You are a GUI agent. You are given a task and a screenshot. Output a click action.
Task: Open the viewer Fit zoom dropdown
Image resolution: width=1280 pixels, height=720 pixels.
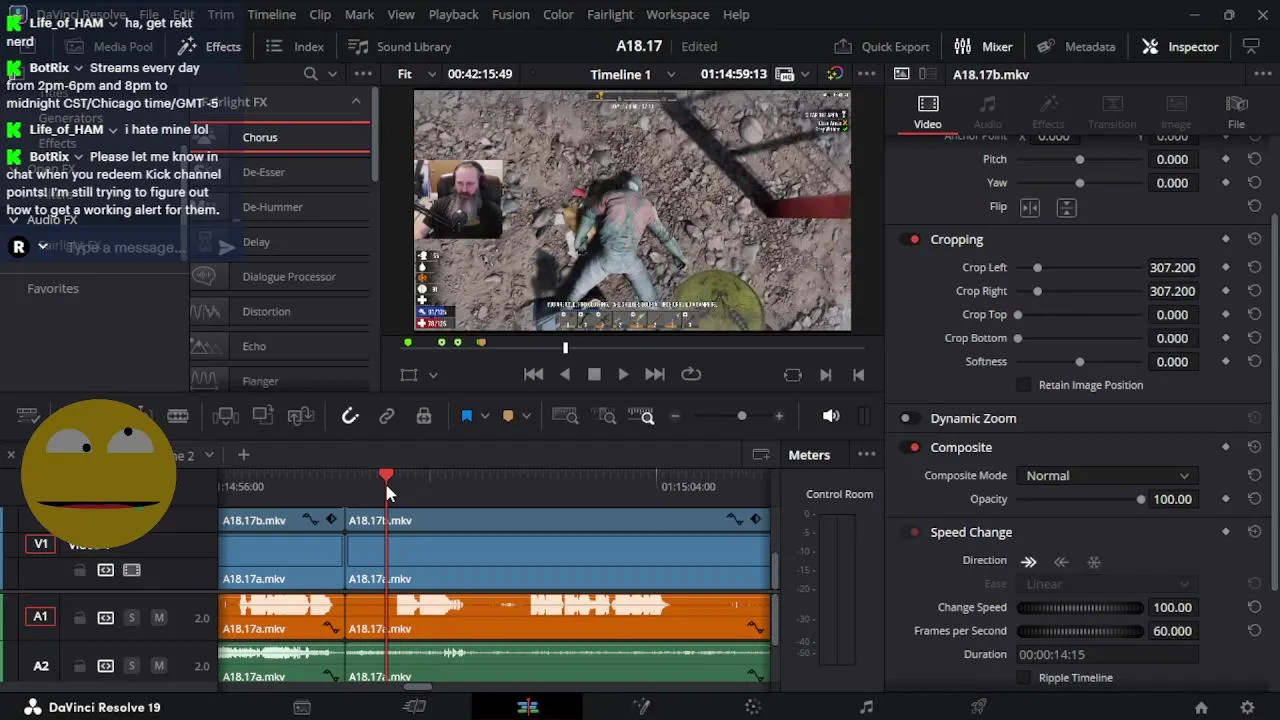point(417,74)
